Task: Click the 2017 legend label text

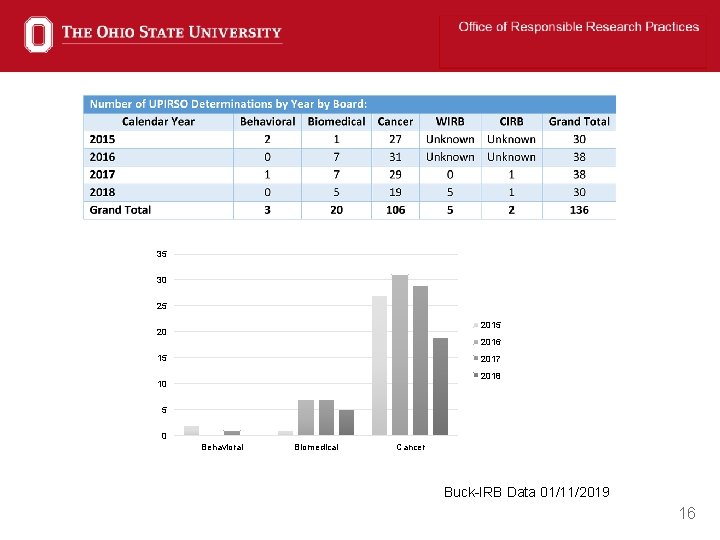Action: (x=490, y=359)
